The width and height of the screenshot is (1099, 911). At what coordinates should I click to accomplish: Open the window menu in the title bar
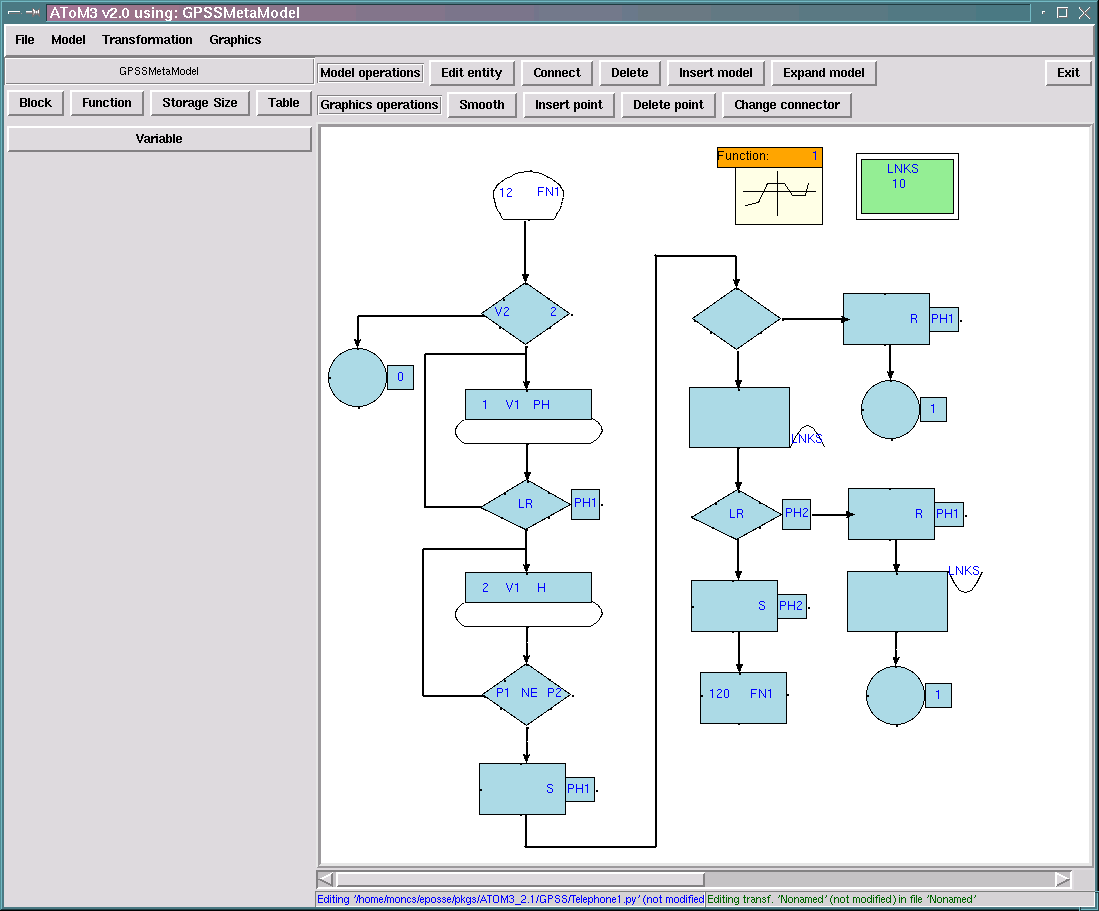click(x=13, y=12)
